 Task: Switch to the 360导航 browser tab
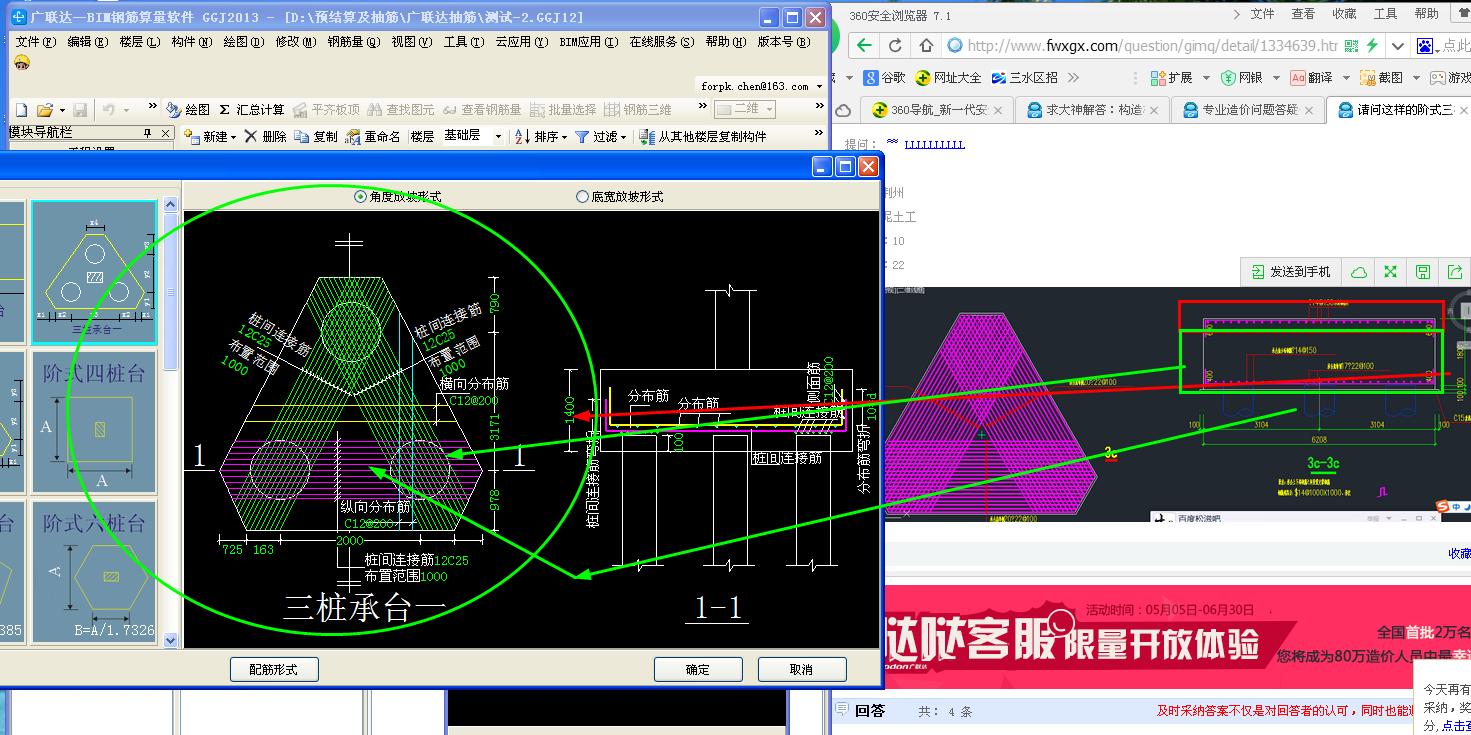936,110
